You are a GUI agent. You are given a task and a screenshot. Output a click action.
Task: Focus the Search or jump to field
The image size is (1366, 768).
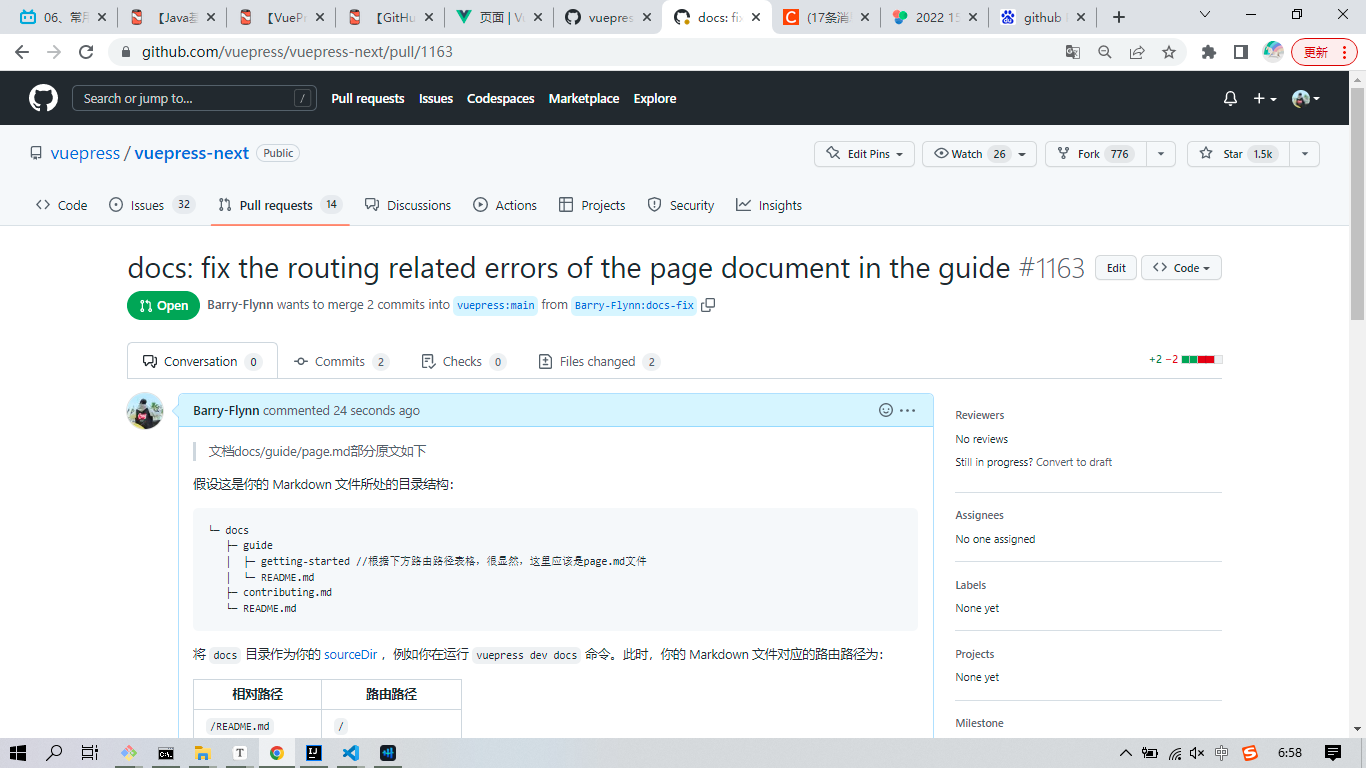click(185, 98)
